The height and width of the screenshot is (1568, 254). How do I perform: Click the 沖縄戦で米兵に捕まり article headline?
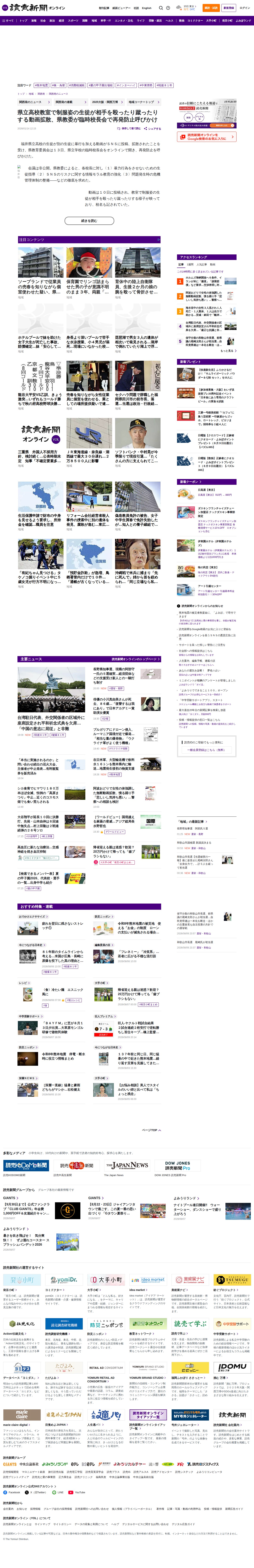137,577
